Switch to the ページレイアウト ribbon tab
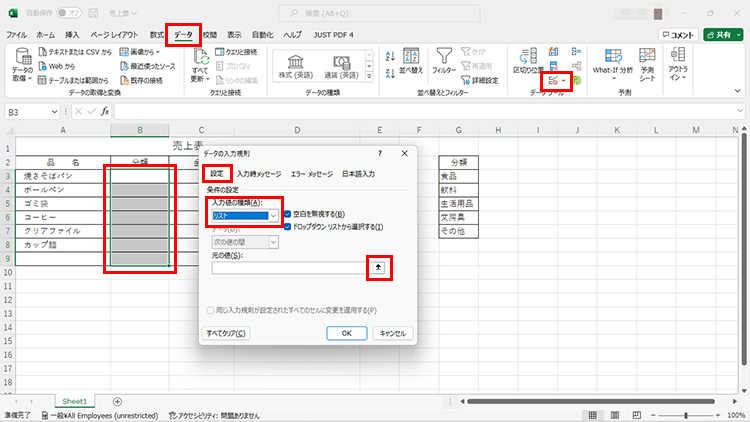 pos(114,34)
